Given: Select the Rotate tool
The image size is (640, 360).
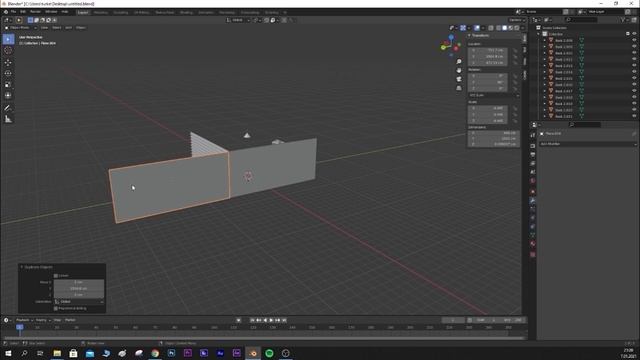Looking at the screenshot, I should (8, 73).
